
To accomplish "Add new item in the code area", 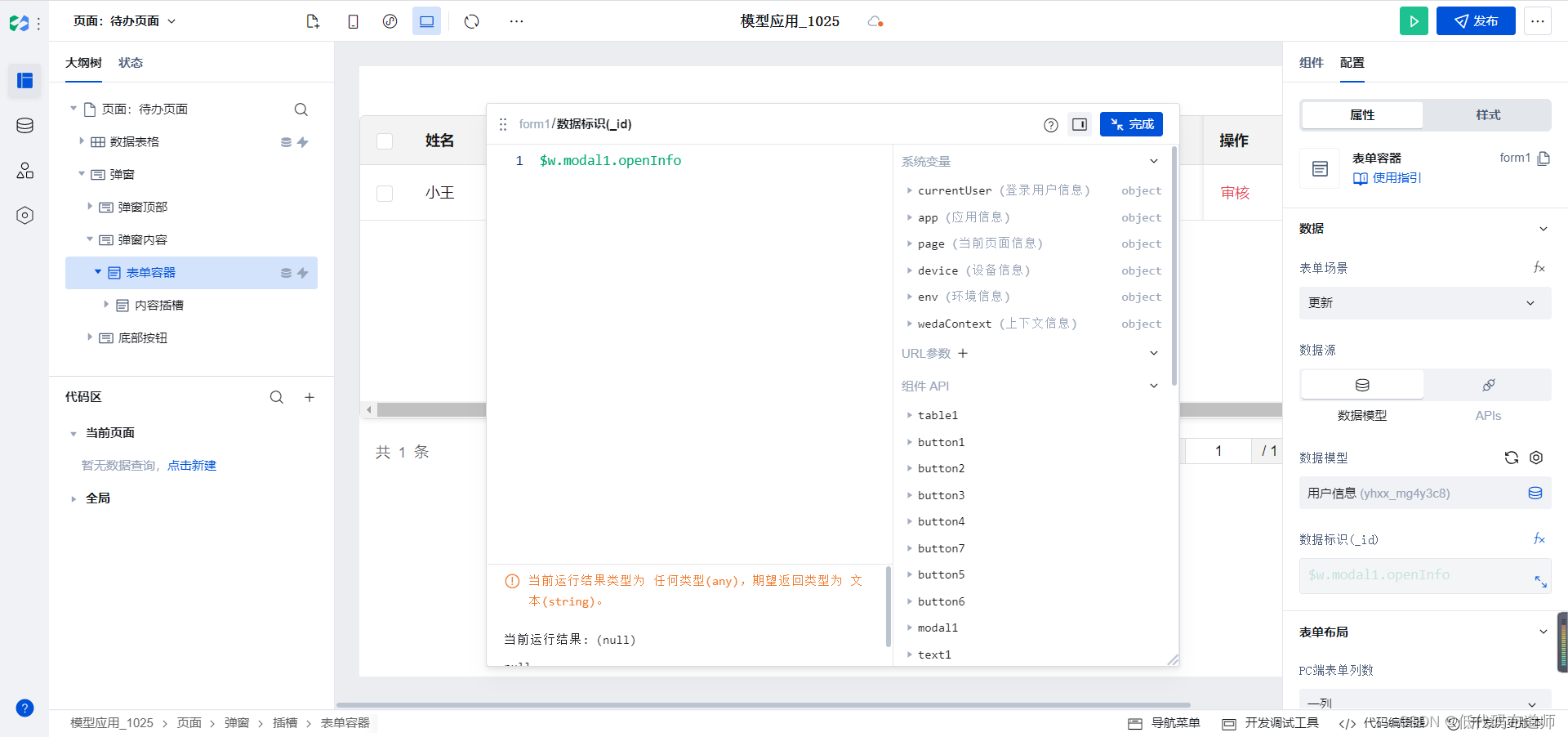I will (x=310, y=397).
